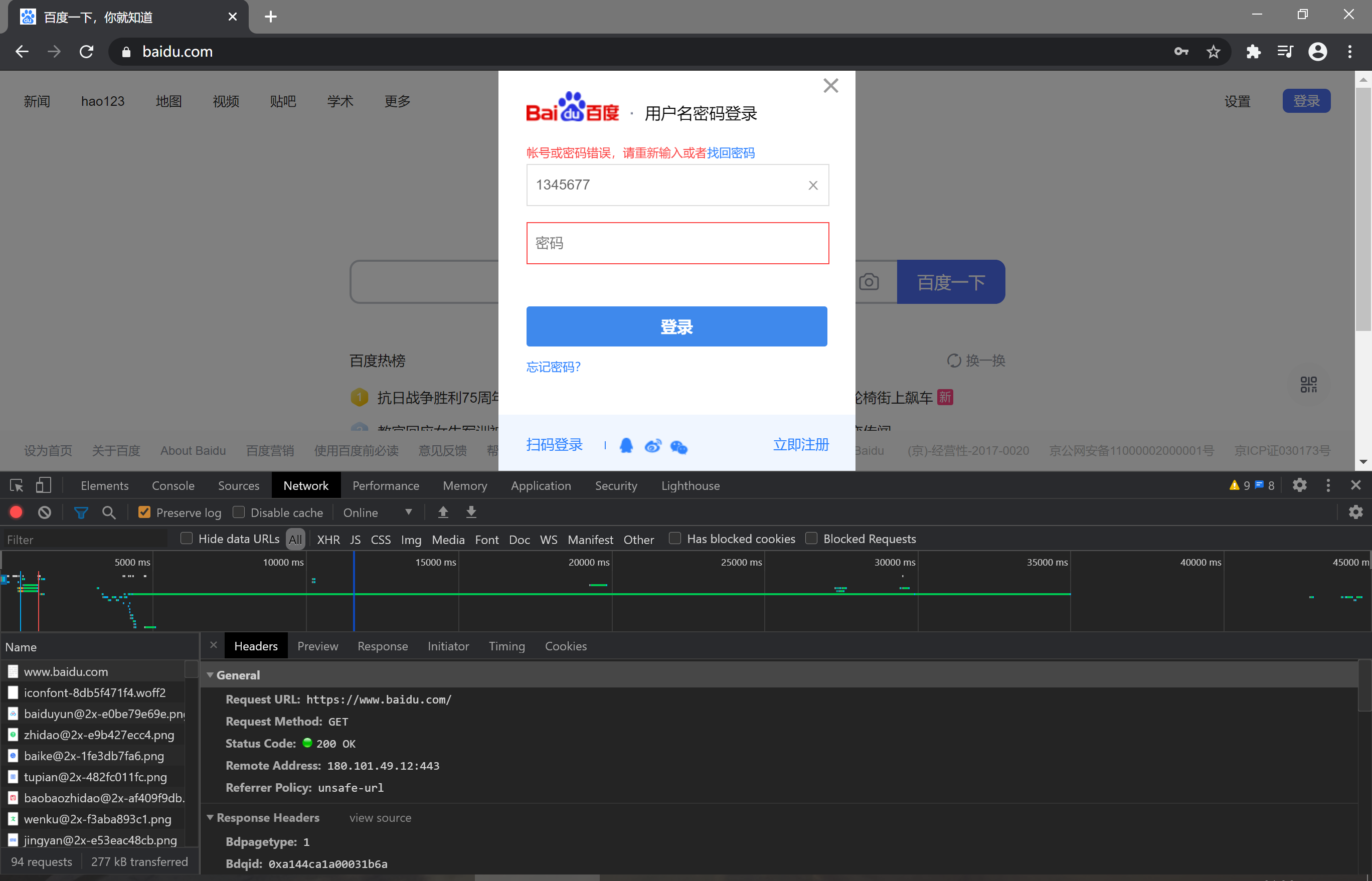Clear the network log
The height and width of the screenshot is (881, 1372).
coord(45,512)
